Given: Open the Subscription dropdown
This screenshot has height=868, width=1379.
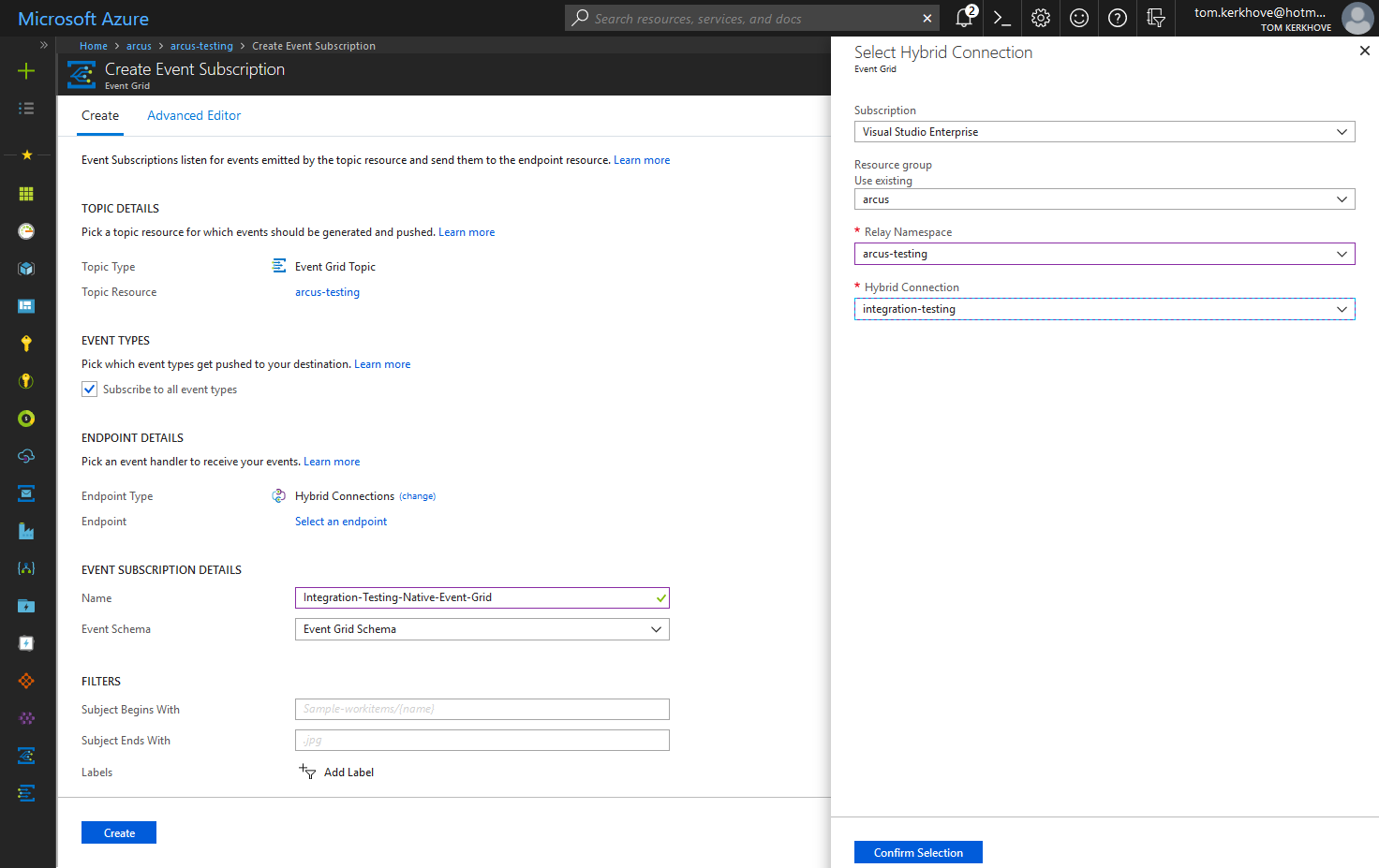Looking at the screenshot, I should (1104, 132).
